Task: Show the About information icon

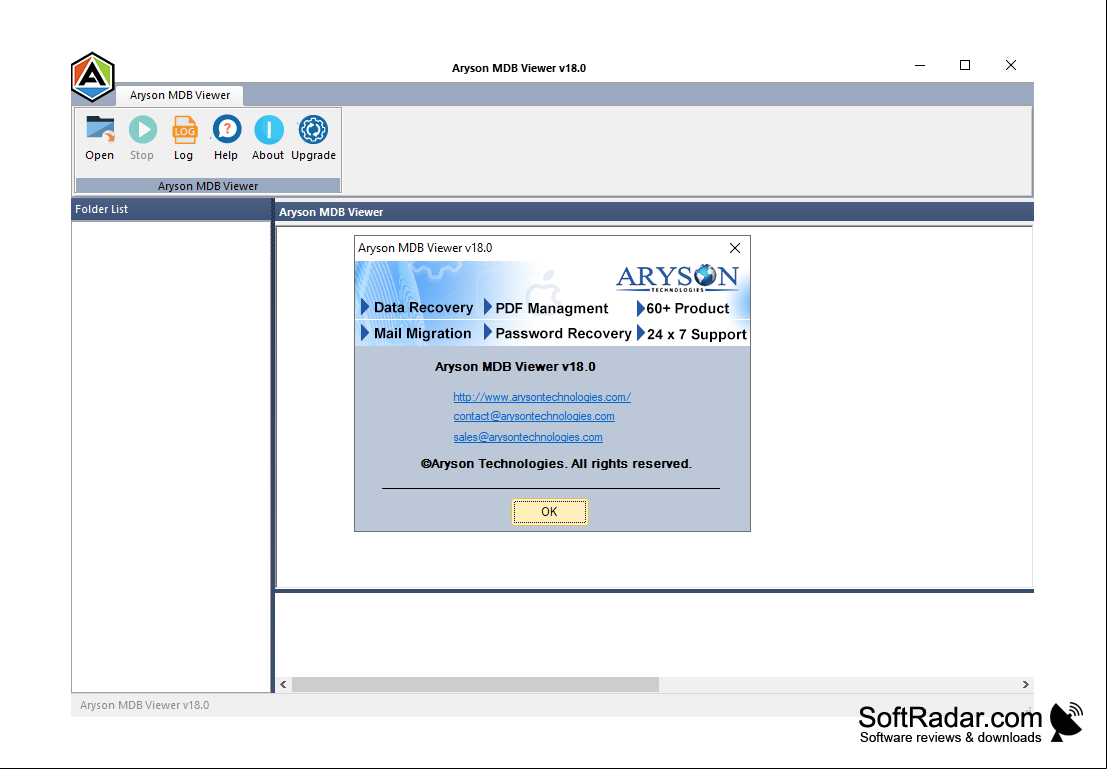Action: (x=269, y=130)
